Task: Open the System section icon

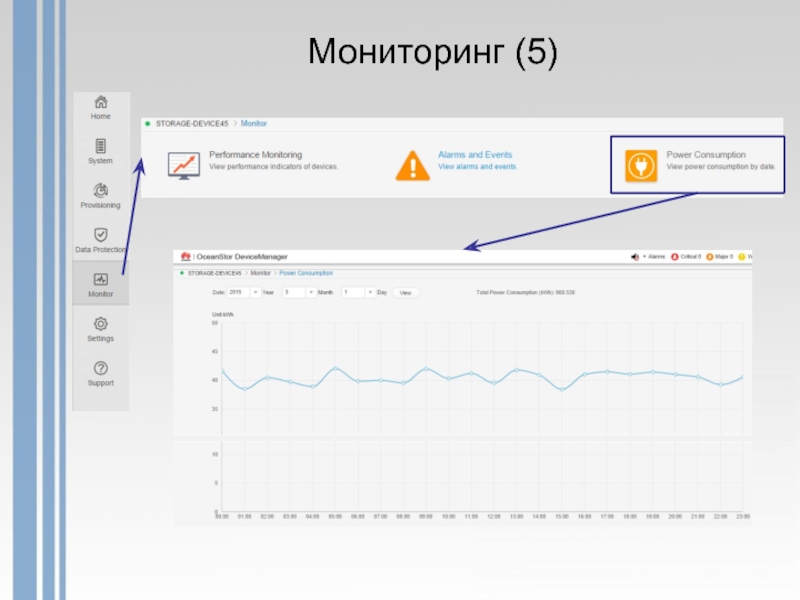Action: (101, 146)
